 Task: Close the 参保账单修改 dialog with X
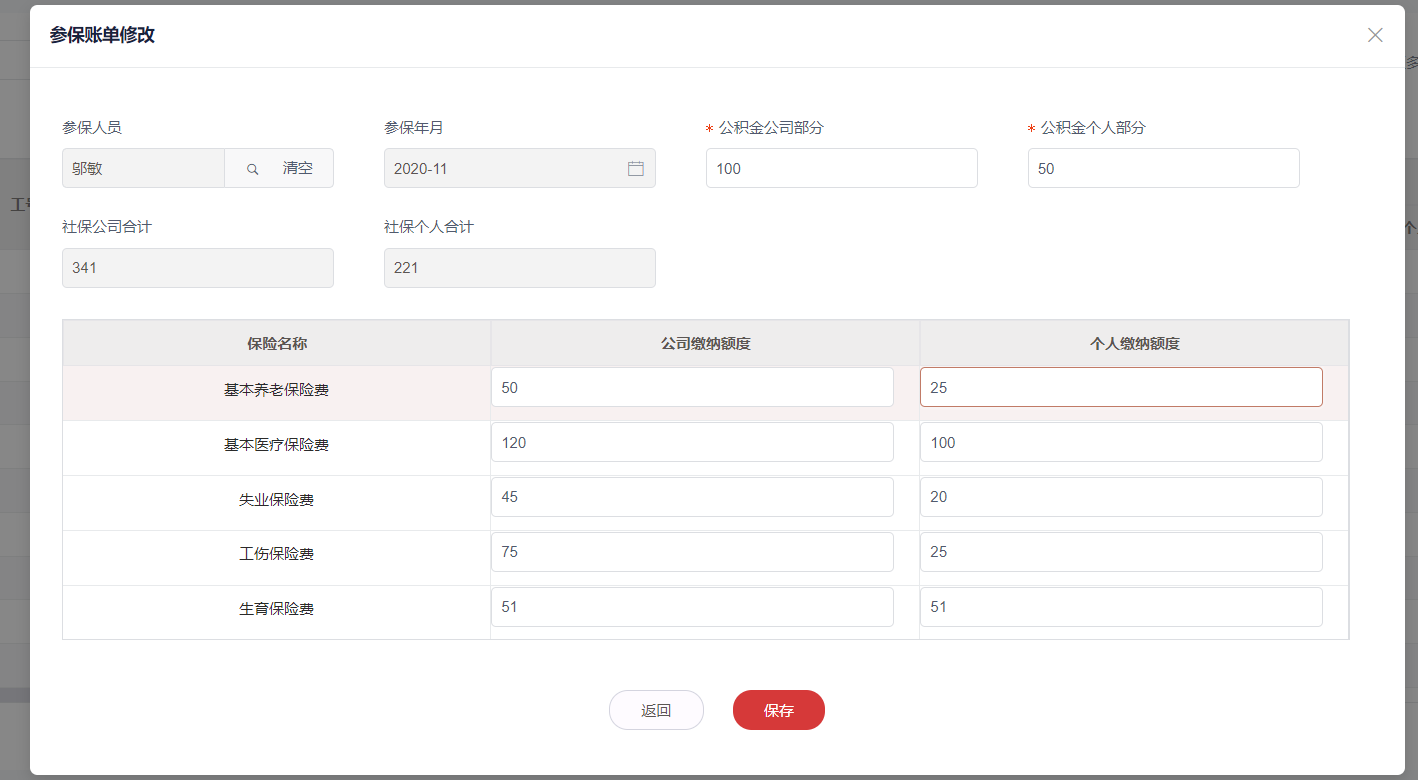click(1375, 35)
